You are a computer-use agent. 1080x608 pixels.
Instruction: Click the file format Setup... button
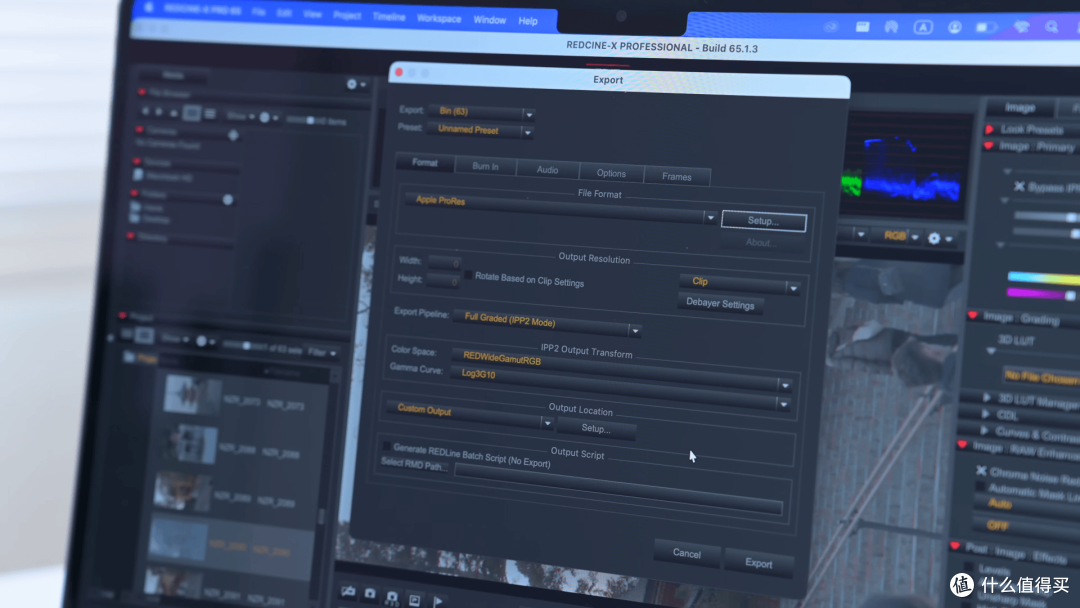[763, 220]
